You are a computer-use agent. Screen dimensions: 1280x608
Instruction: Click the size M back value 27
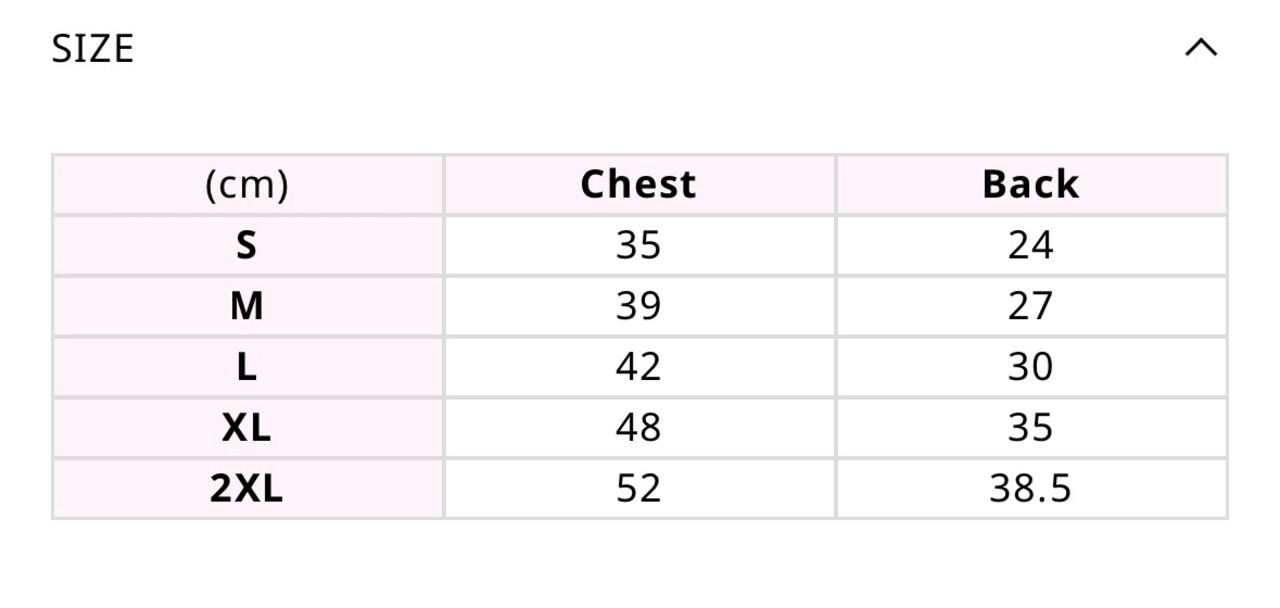(x=1030, y=307)
